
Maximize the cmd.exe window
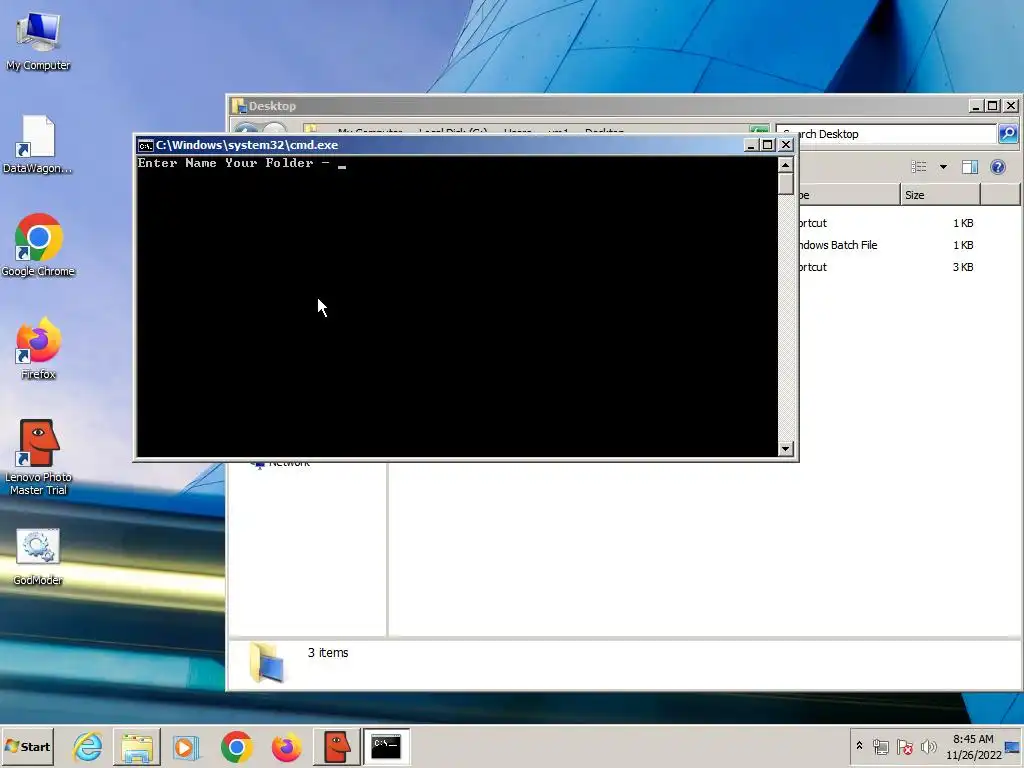pyautogui.click(x=768, y=145)
